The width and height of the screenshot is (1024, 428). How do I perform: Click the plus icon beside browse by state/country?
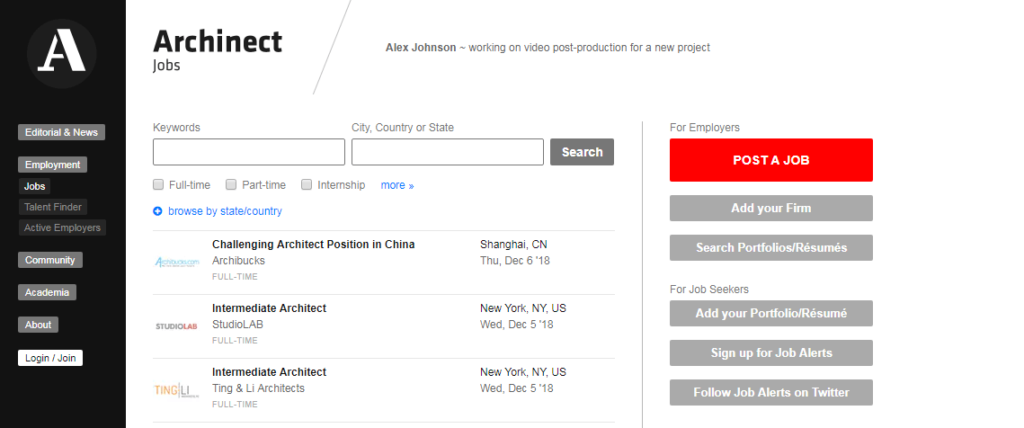(157, 212)
